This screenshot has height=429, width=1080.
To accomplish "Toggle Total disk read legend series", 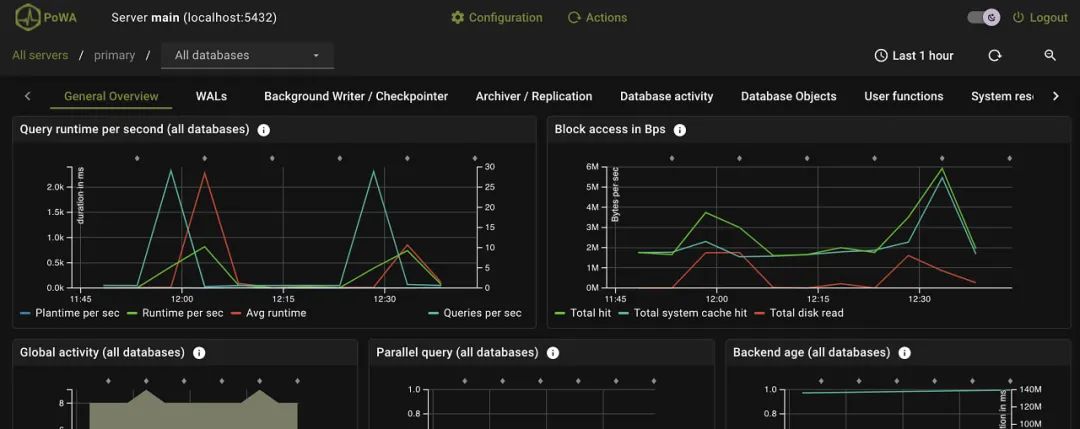I will (x=799, y=313).
